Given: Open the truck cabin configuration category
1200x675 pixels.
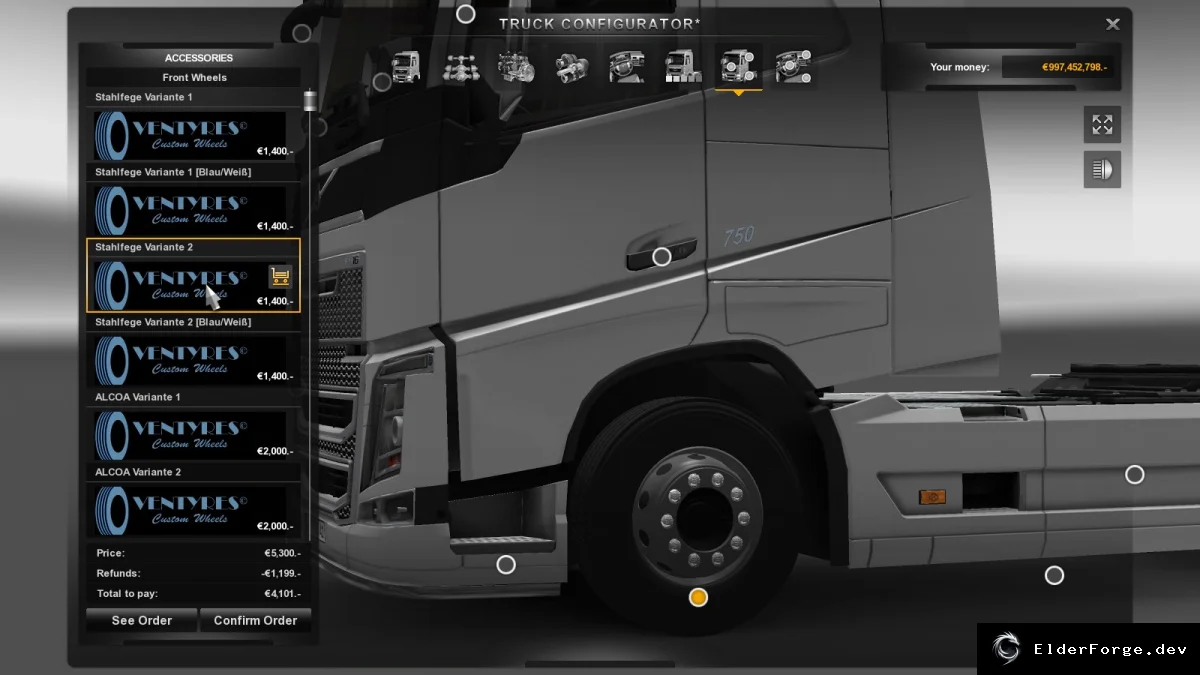Looking at the screenshot, I should 405,67.
